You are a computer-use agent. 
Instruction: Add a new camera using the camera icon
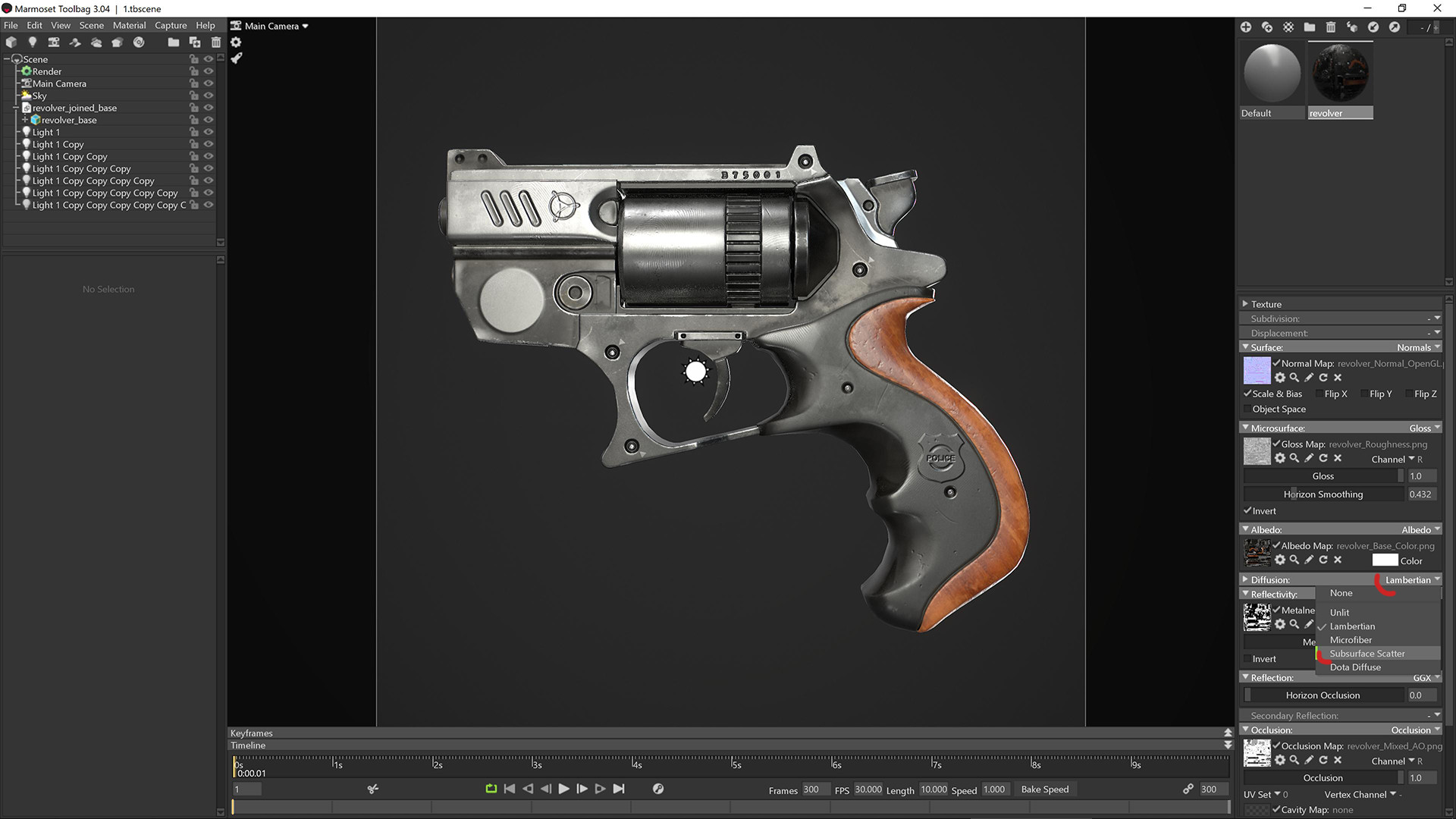coord(53,42)
